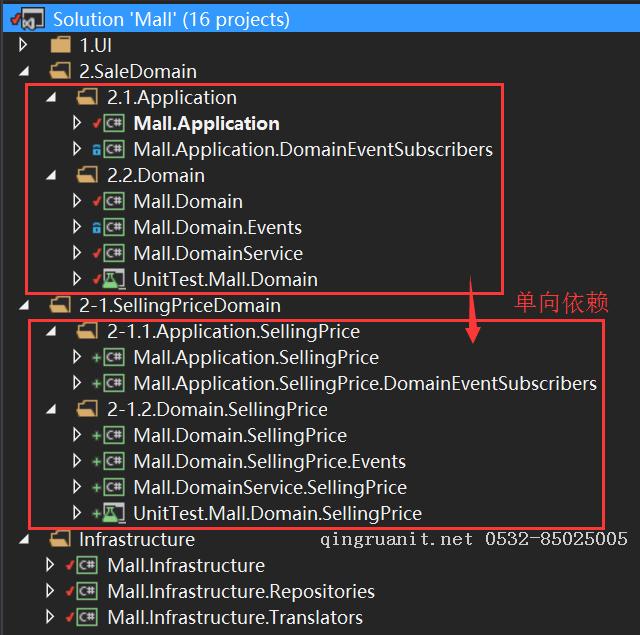Click the 2-1.1.Application.SellingPrice folder icon

(x=87, y=331)
